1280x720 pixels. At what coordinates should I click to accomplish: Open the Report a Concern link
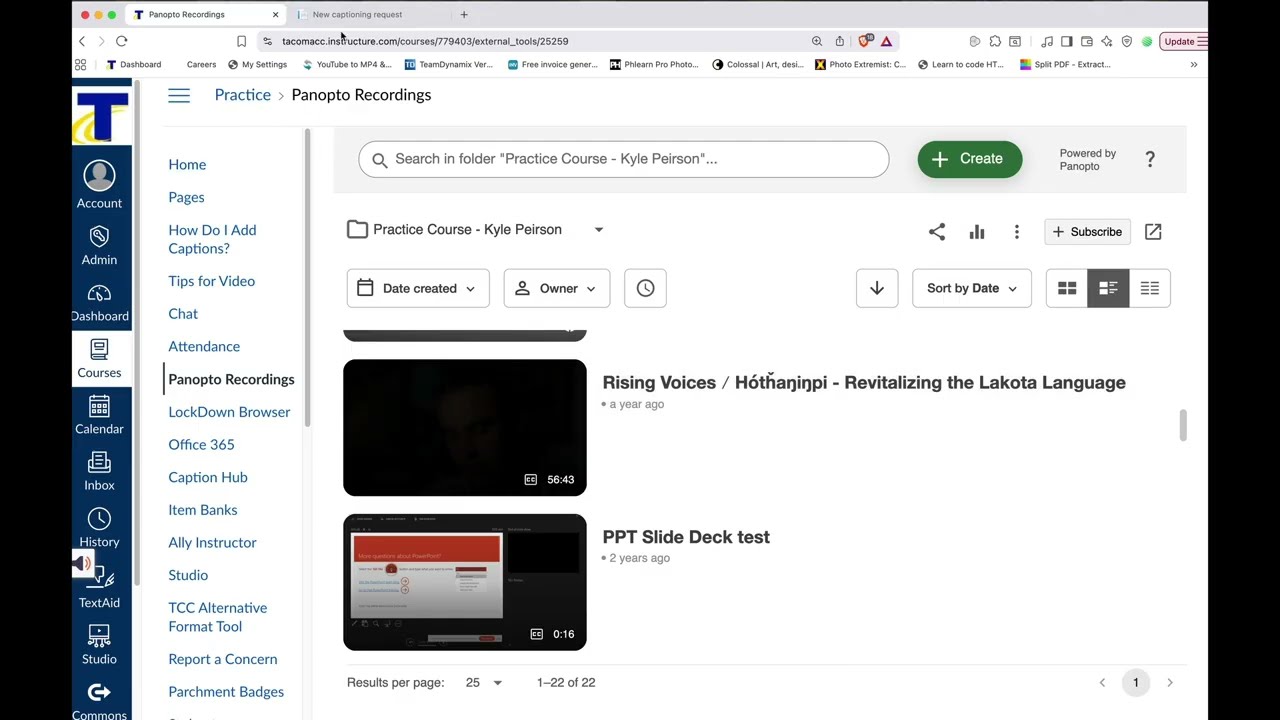(223, 659)
